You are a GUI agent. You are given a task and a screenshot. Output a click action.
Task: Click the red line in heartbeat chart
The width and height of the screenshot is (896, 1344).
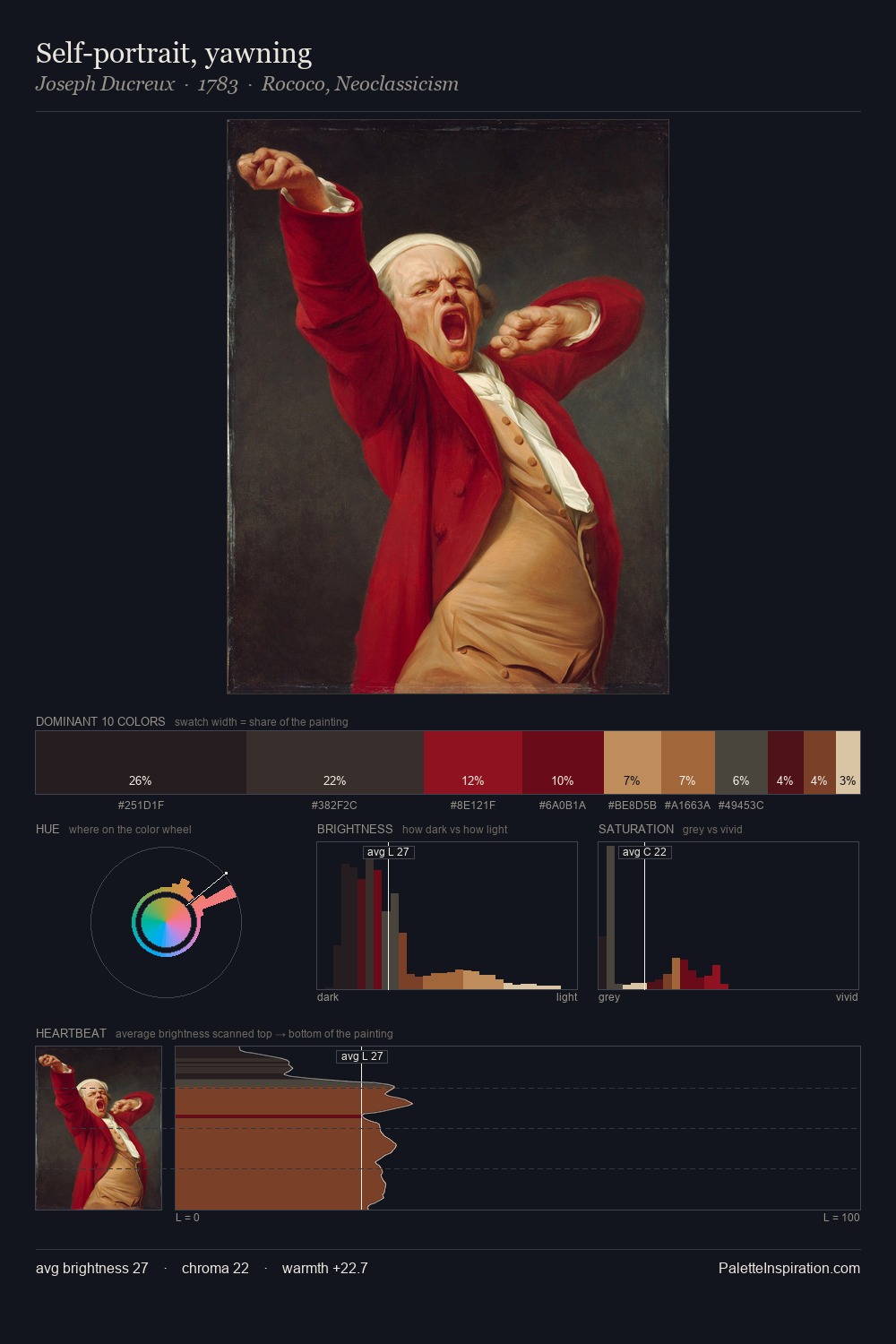(268, 1116)
